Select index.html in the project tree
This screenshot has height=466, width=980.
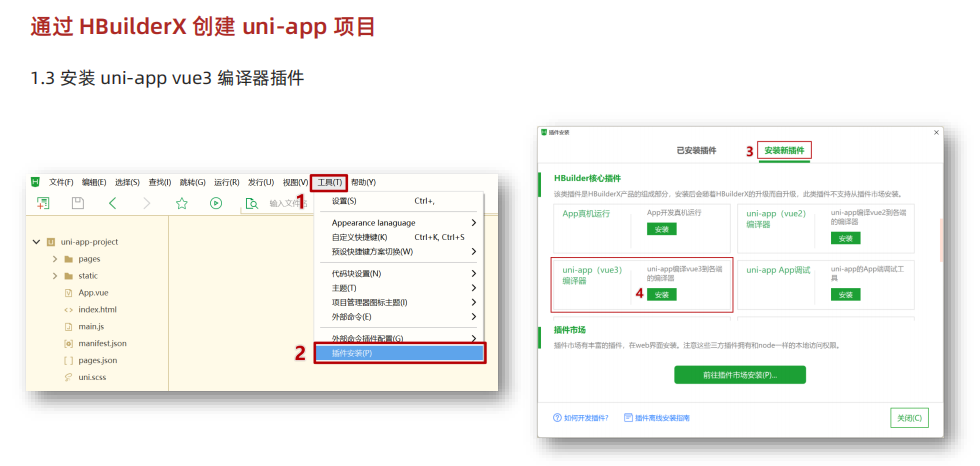click(x=98, y=309)
